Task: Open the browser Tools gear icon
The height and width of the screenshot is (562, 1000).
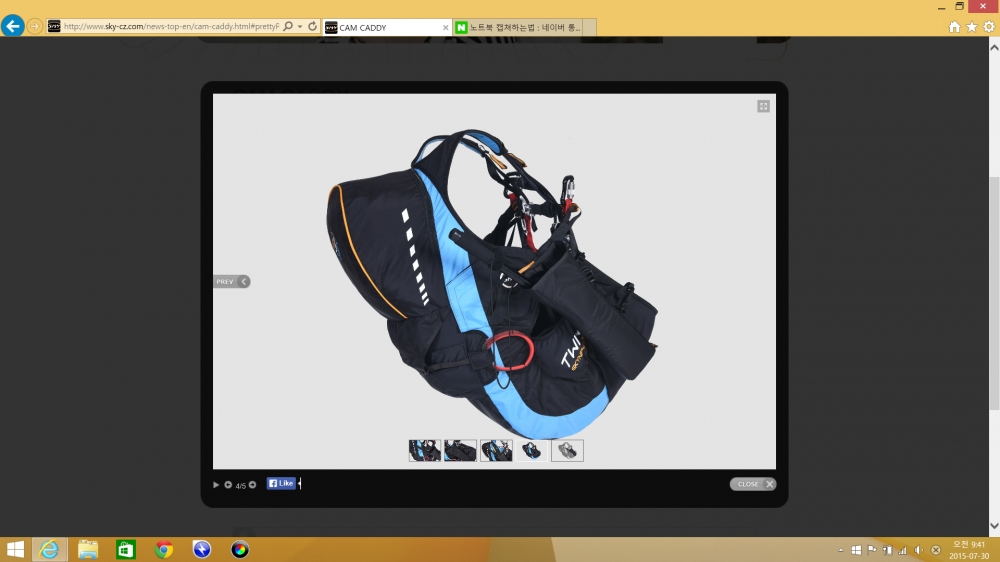Action: click(x=989, y=27)
